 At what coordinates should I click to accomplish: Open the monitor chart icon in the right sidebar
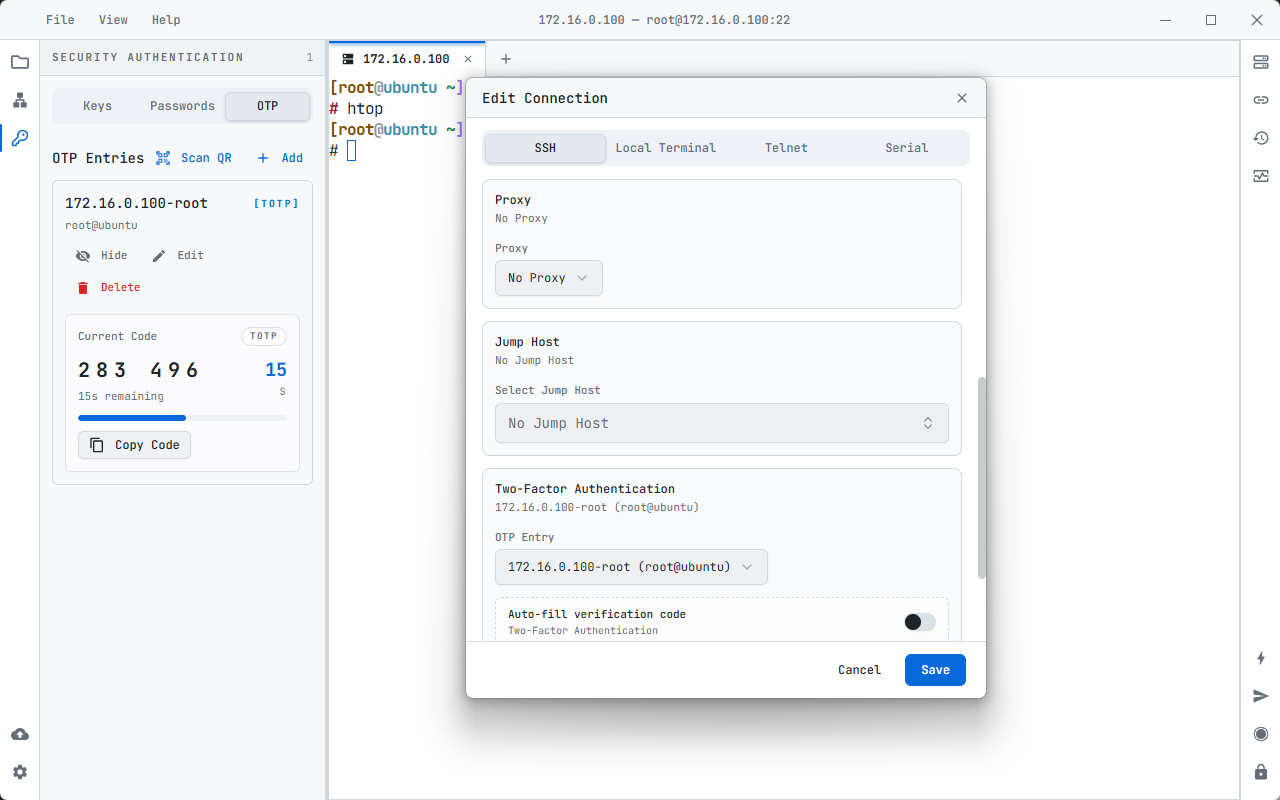click(1261, 176)
